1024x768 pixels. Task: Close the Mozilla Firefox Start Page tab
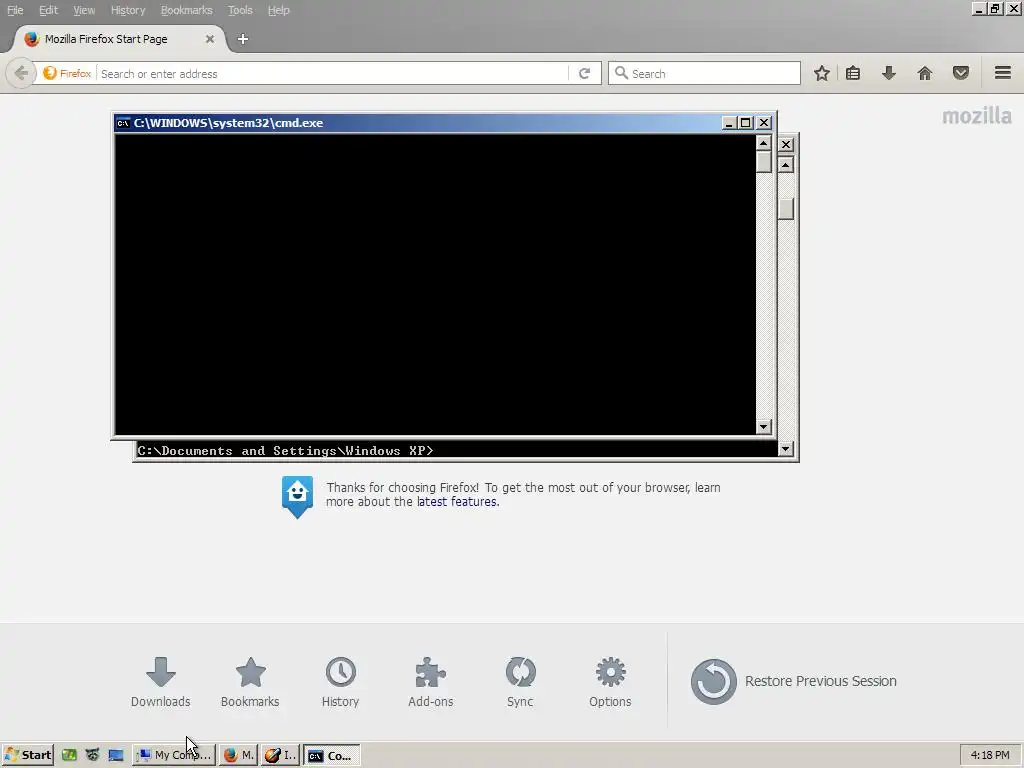(210, 39)
